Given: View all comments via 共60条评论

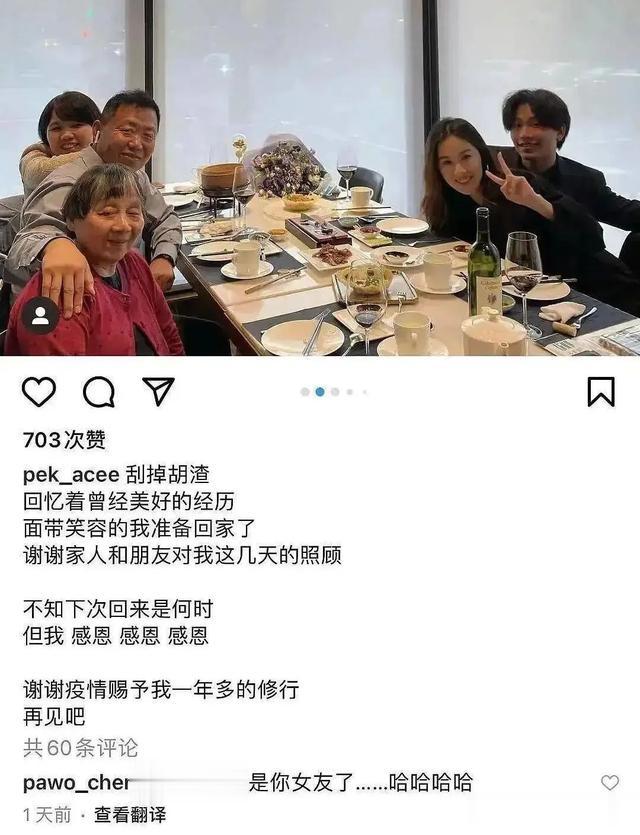Looking at the screenshot, I should point(80,748).
